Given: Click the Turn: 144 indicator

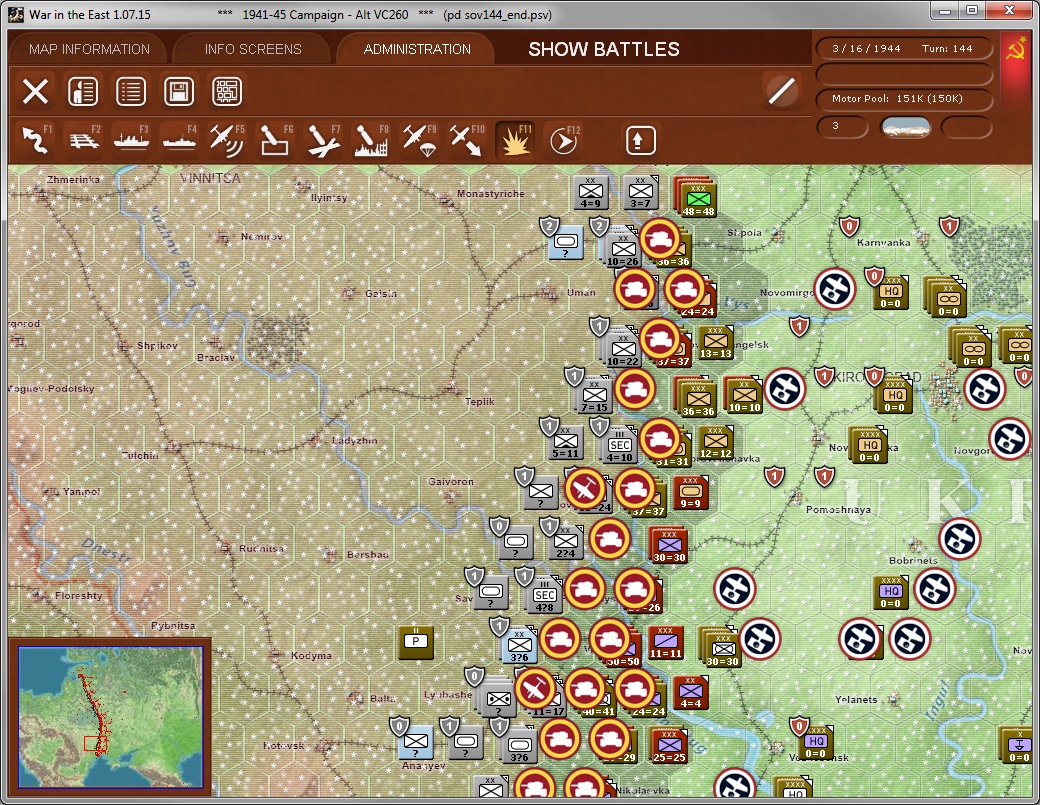Looking at the screenshot, I should pyautogui.click(x=947, y=48).
